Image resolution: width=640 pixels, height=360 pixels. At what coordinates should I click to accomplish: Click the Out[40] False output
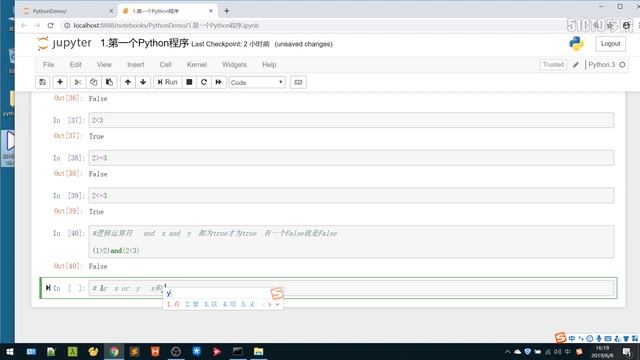98,266
